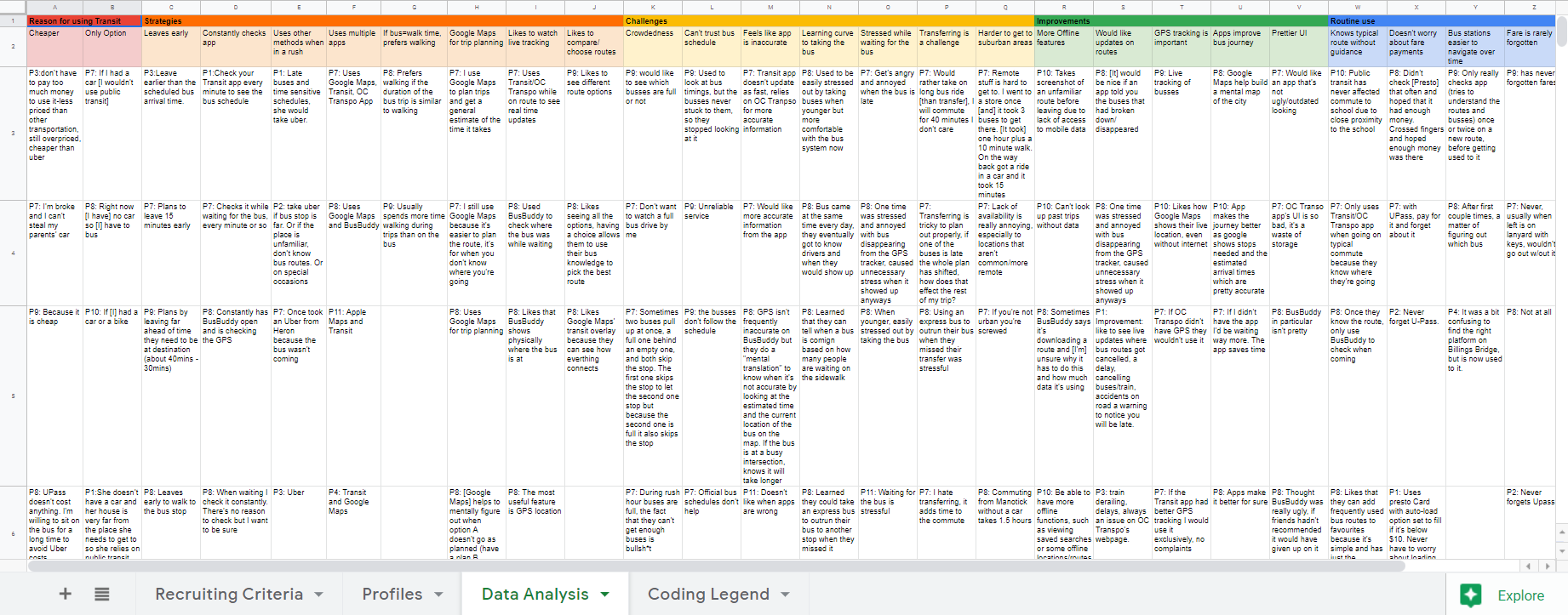Select row 4 header

(x=13, y=253)
